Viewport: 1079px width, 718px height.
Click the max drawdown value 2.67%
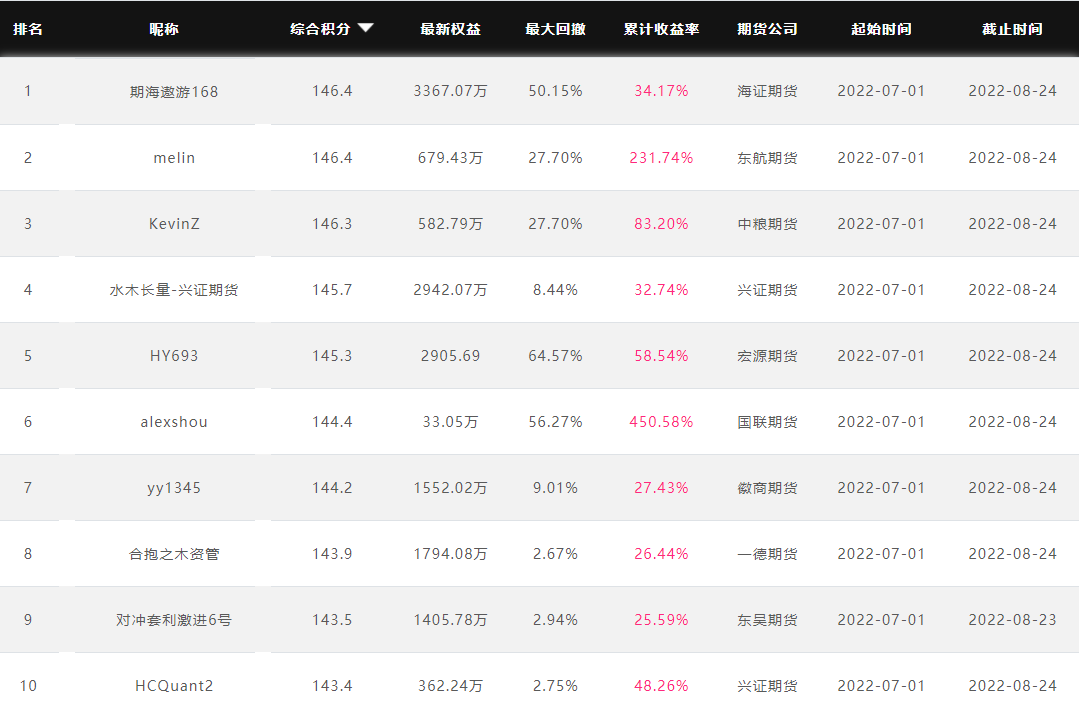point(555,554)
